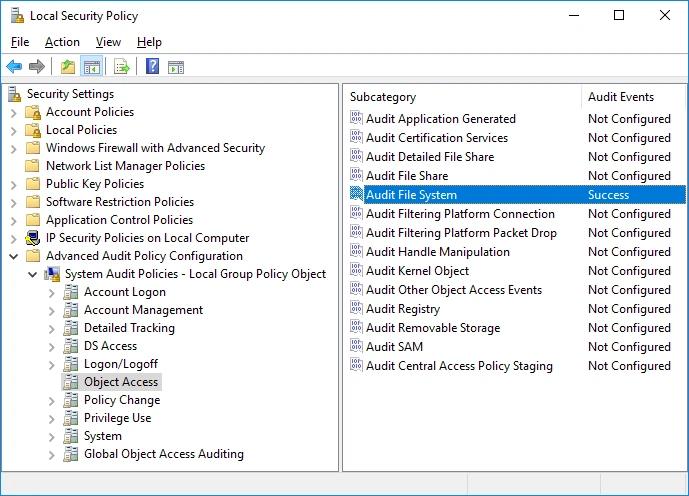The image size is (689, 496).
Task: Expand the Account Policies node
Action: [x=14, y=112]
